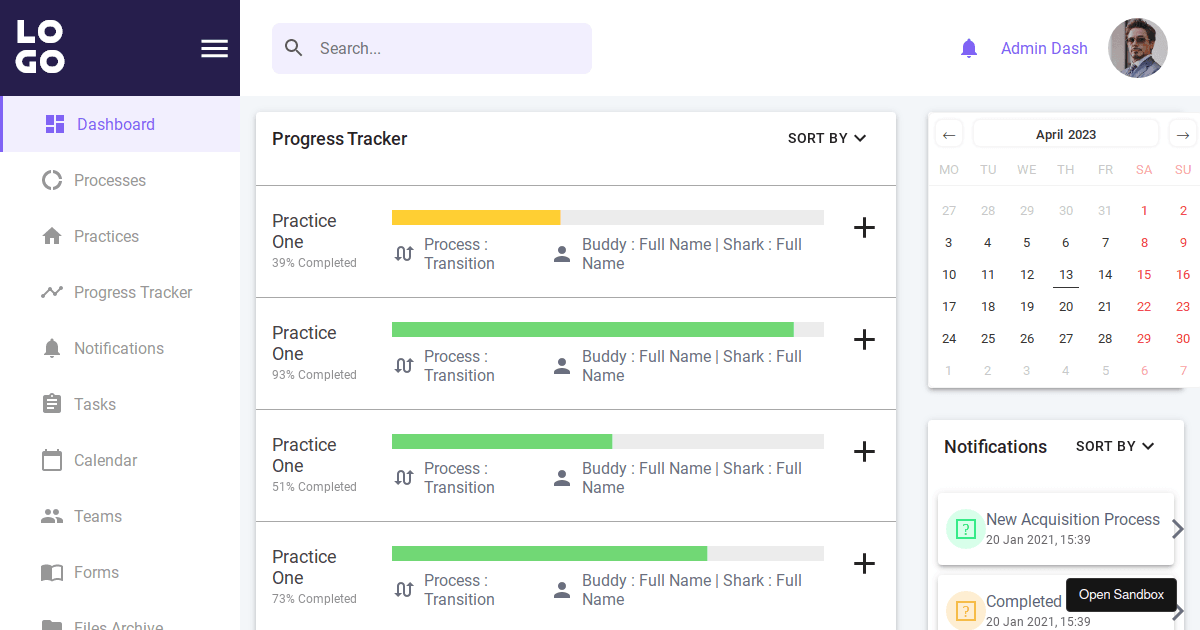Click the Tasks clipboard icon
This screenshot has width=1200, height=630.
point(52,404)
